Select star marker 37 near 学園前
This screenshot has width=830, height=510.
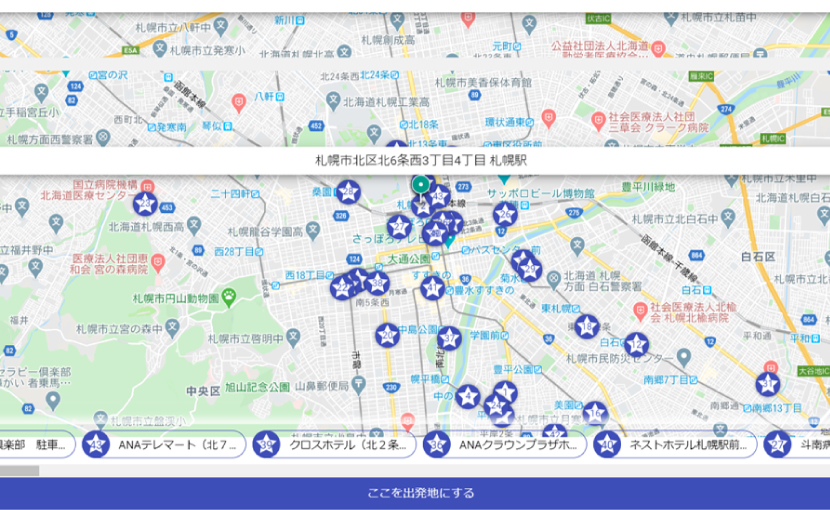click(449, 338)
